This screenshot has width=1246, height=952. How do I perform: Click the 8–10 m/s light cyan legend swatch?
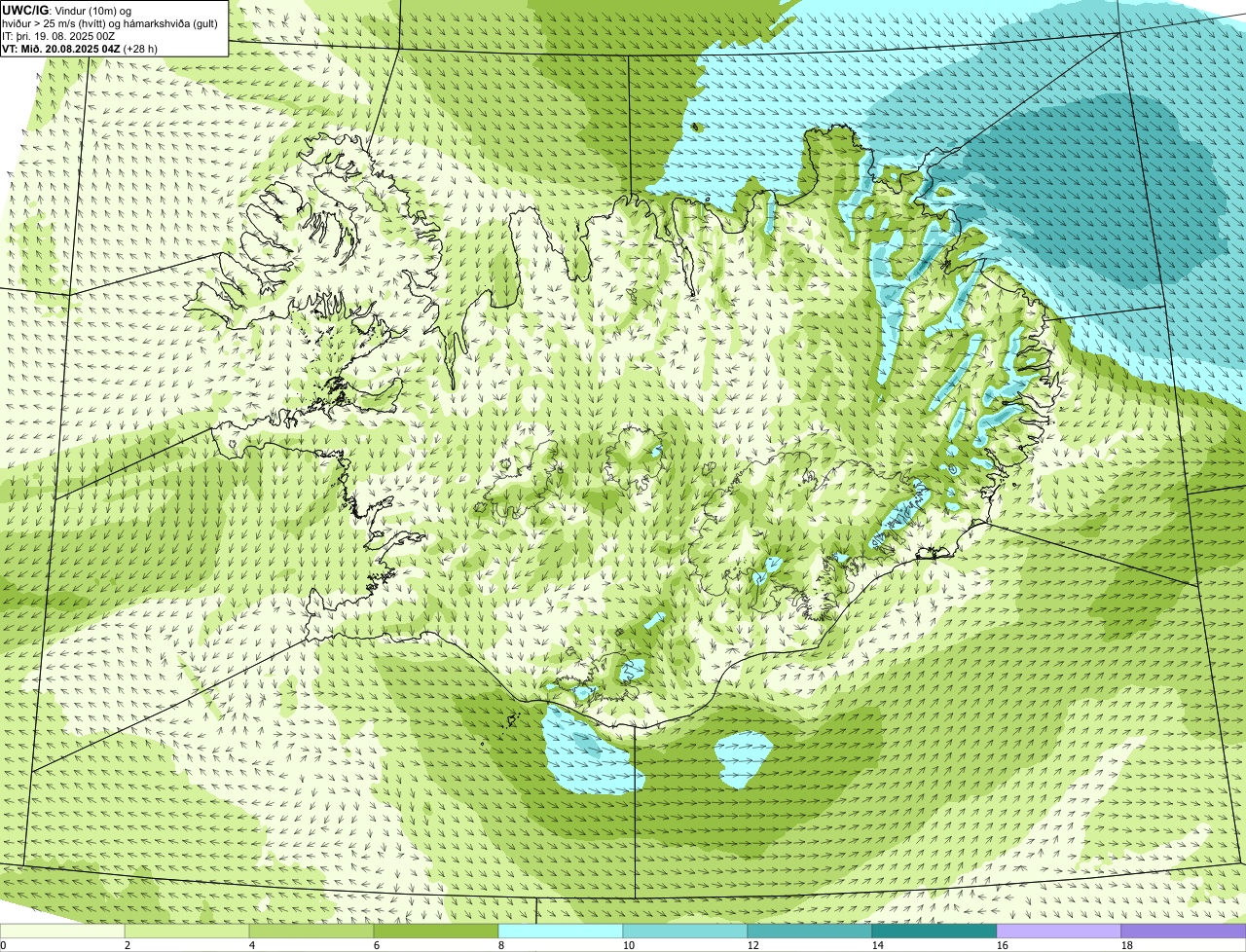pos(561,932)
